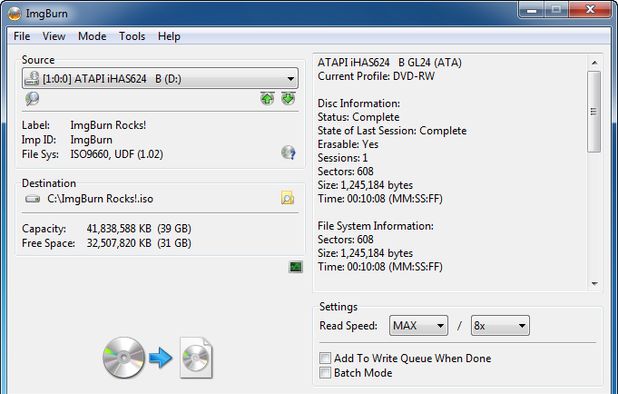Load the drive tray with down arrow
Image resolution: width=618 pixels, height=394 pixels.
click(288, 98)
